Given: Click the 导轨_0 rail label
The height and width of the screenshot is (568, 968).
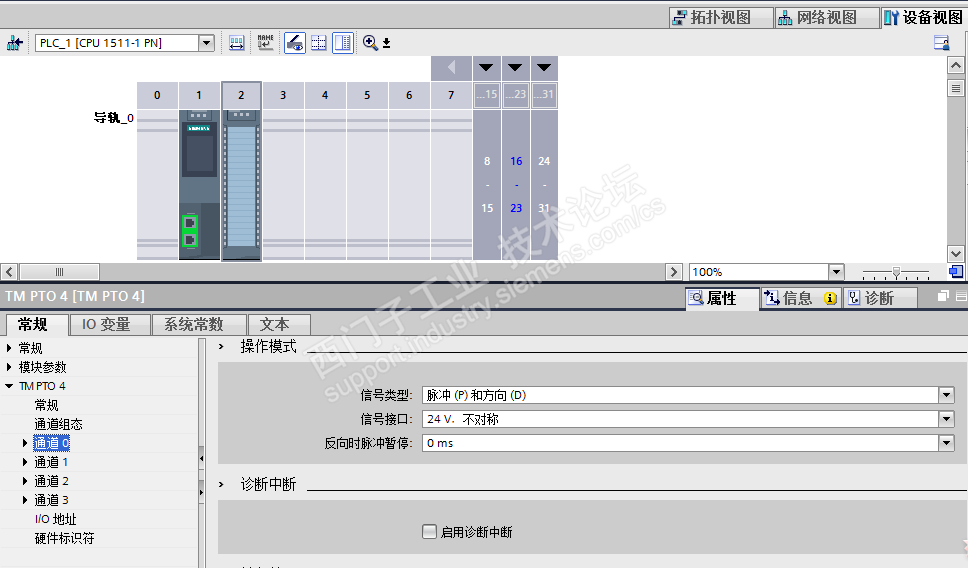Looking at the screenshot, I should pos(114,117).
